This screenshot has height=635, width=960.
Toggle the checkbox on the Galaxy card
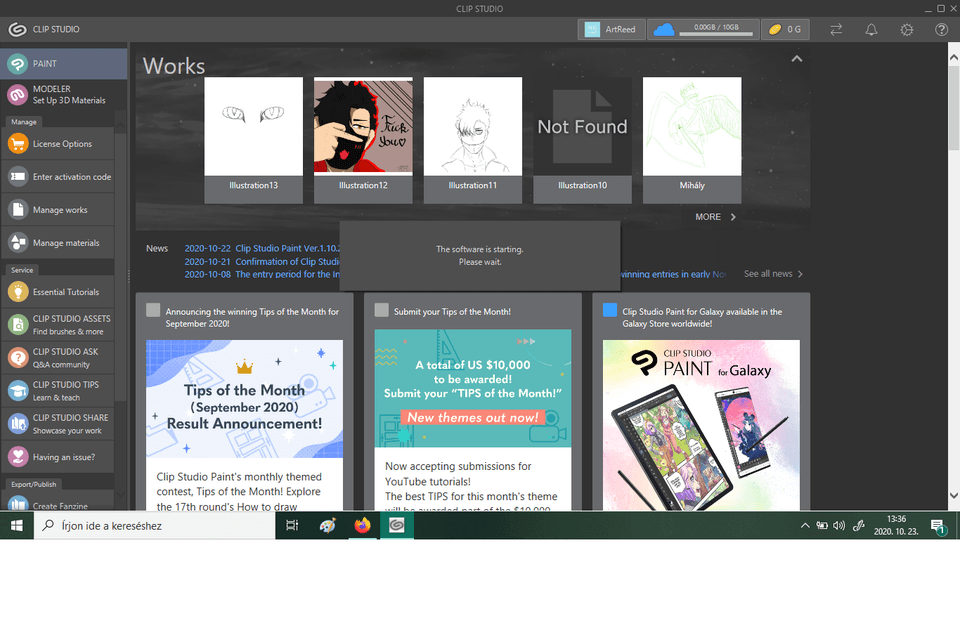[611, 310]
